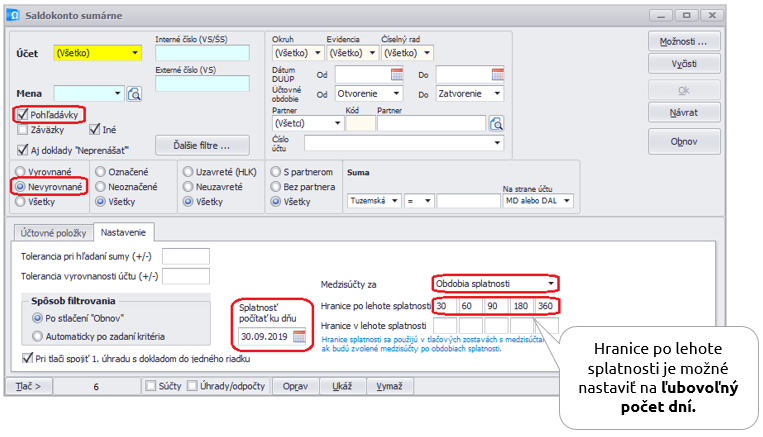Check the Súčty option
The image size is (763, 437).
coord(151,386)
